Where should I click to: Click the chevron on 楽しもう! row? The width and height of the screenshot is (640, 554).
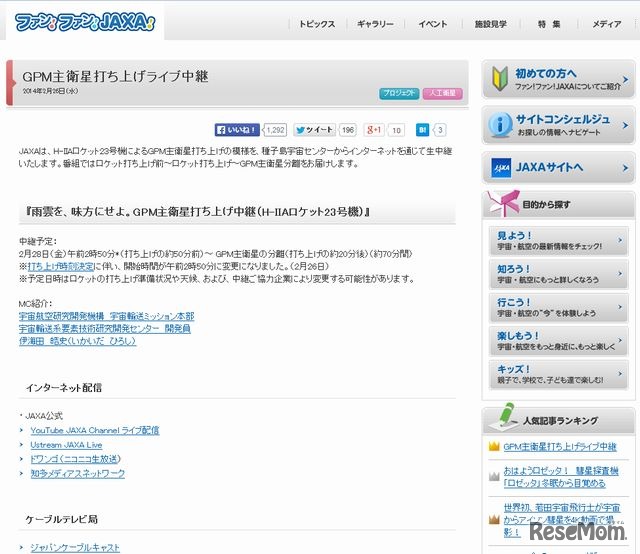(x=620, y=340)
